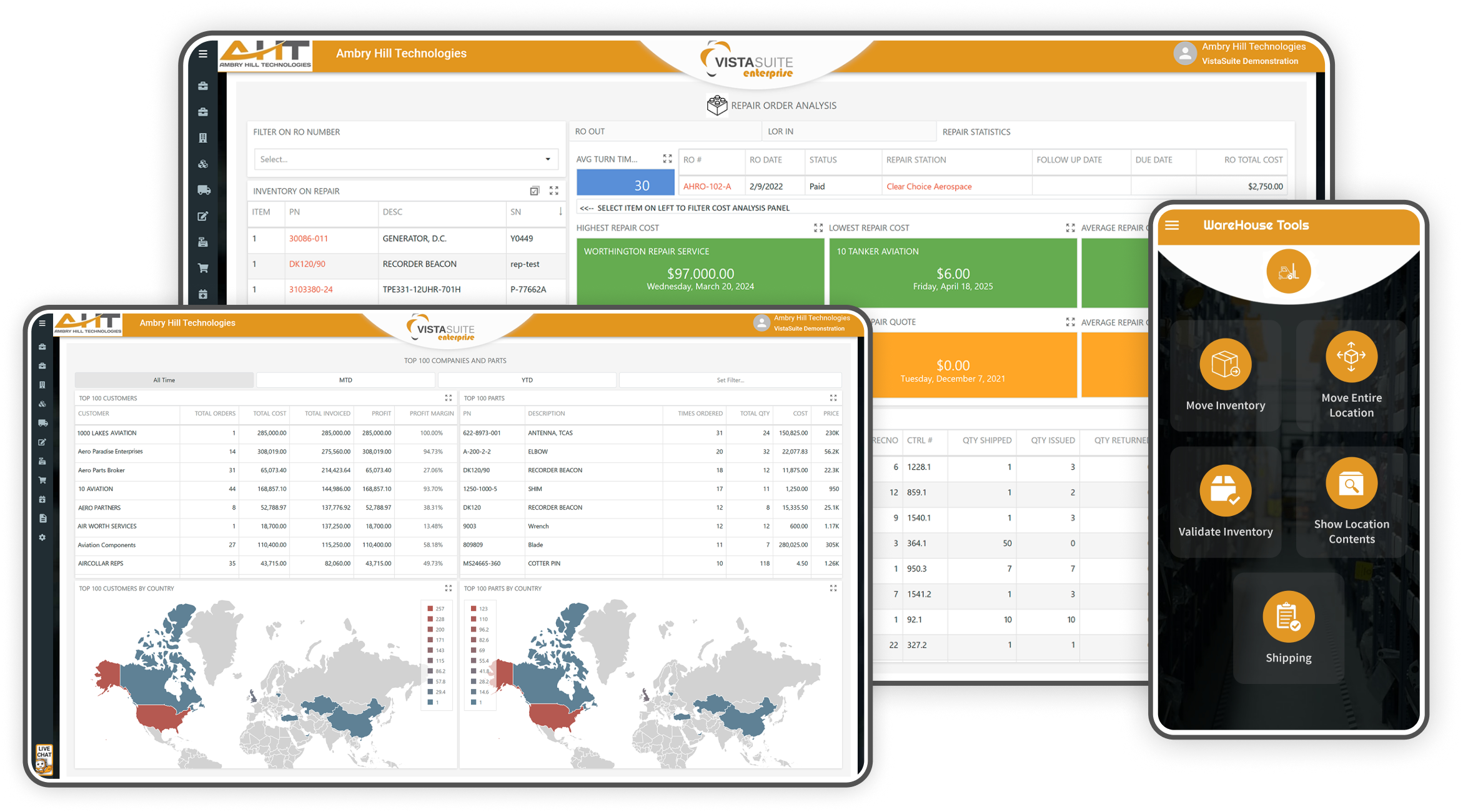Open the WareHouse Tools hamburger menu
1463x812 pixels.
point(1172,225)
